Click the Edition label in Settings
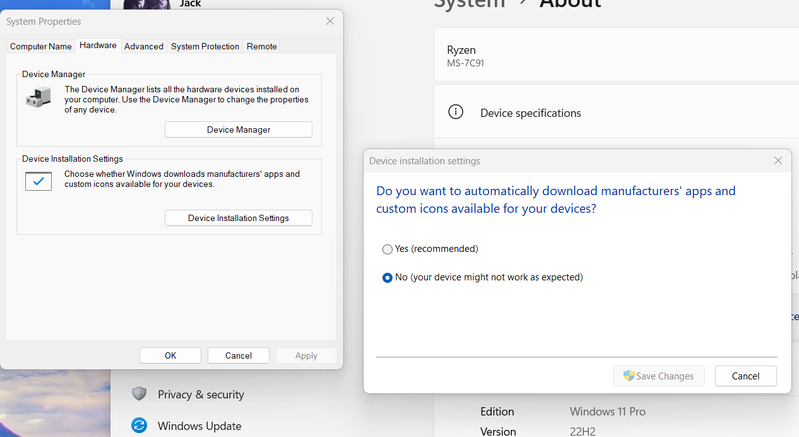The width and height of the screenshot is (799, 437). [497, 411]
